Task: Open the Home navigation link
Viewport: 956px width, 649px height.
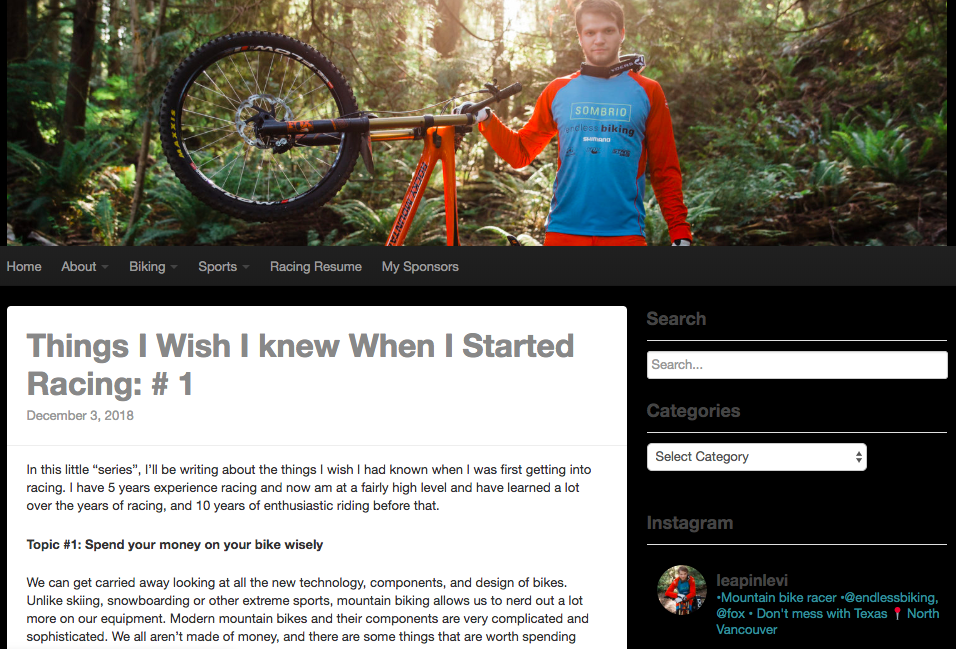Action: [24, 267]
